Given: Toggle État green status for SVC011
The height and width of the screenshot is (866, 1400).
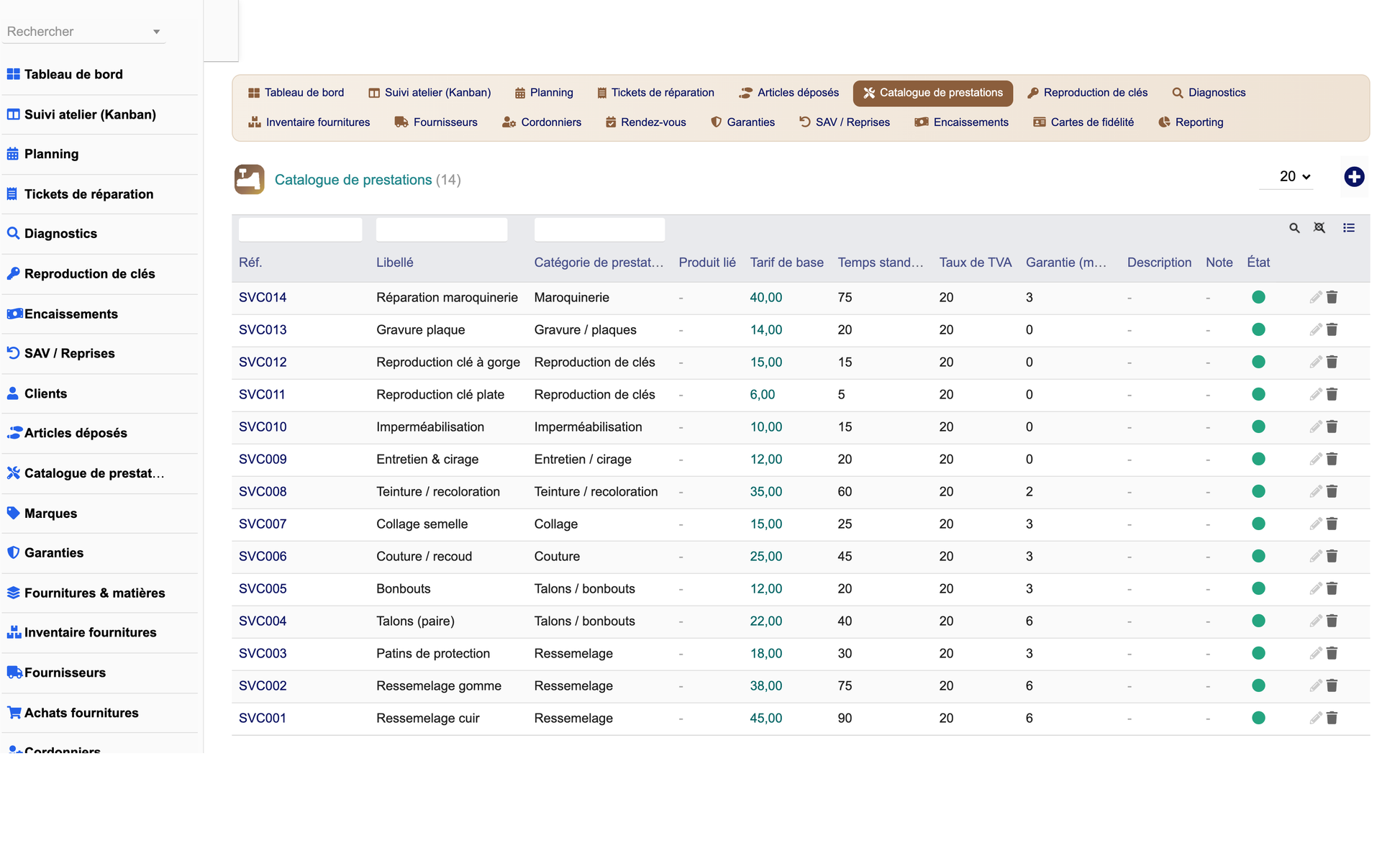Looking at the screenshot, I should click(1258, 394).
